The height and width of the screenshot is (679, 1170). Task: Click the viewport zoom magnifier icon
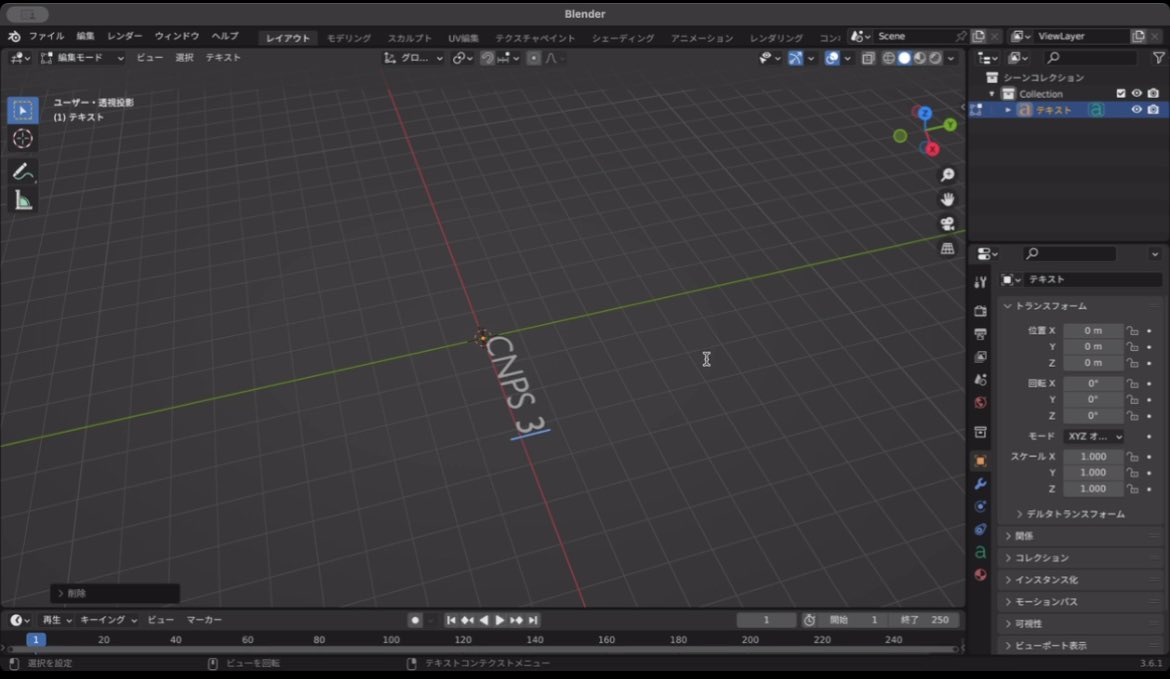pyautogui.click(x=948, y=175)
